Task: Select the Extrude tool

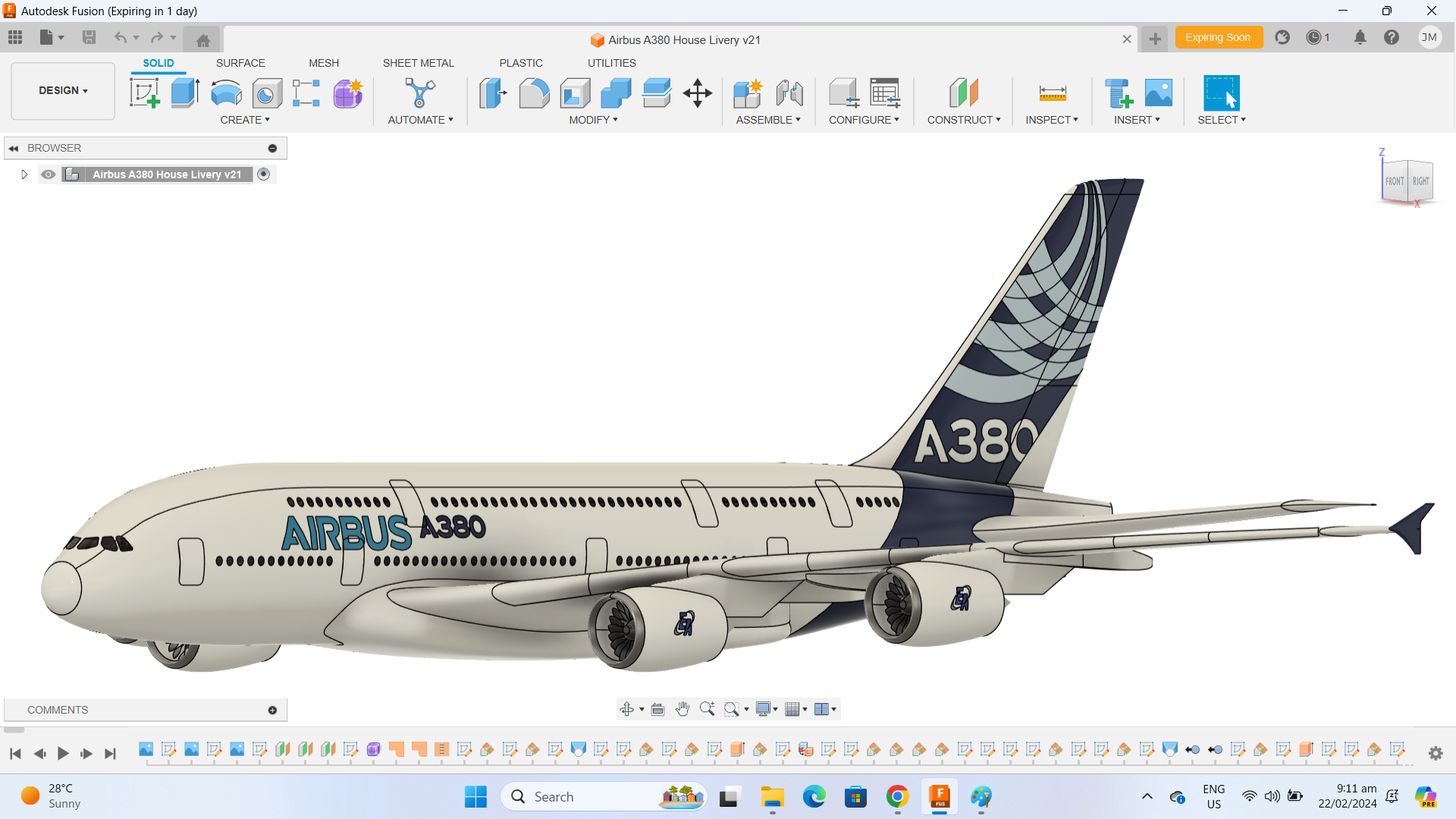Action: pos(184,93)
